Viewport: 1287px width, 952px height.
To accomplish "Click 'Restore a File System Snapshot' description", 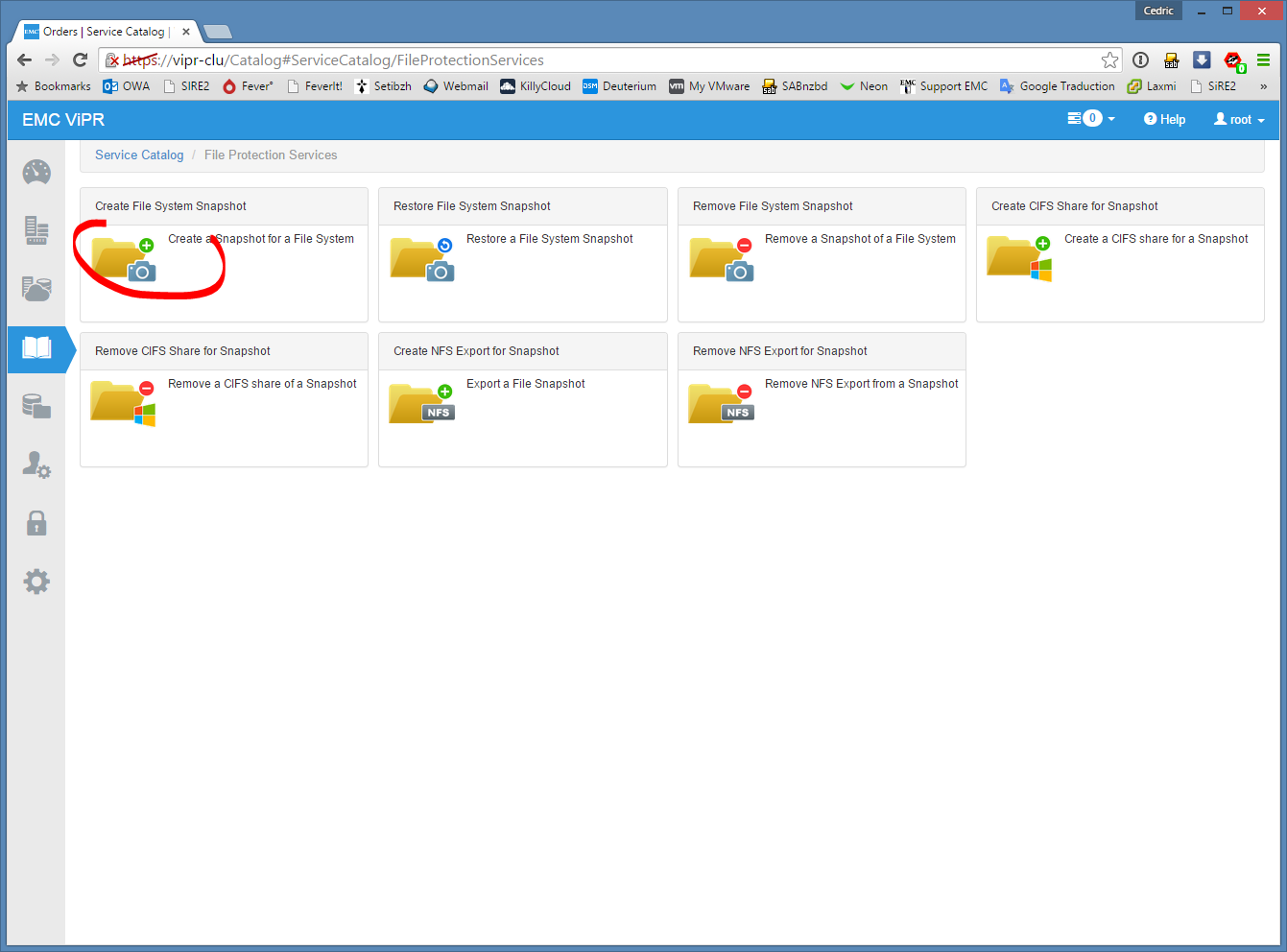I will click(x=550, y=239).
